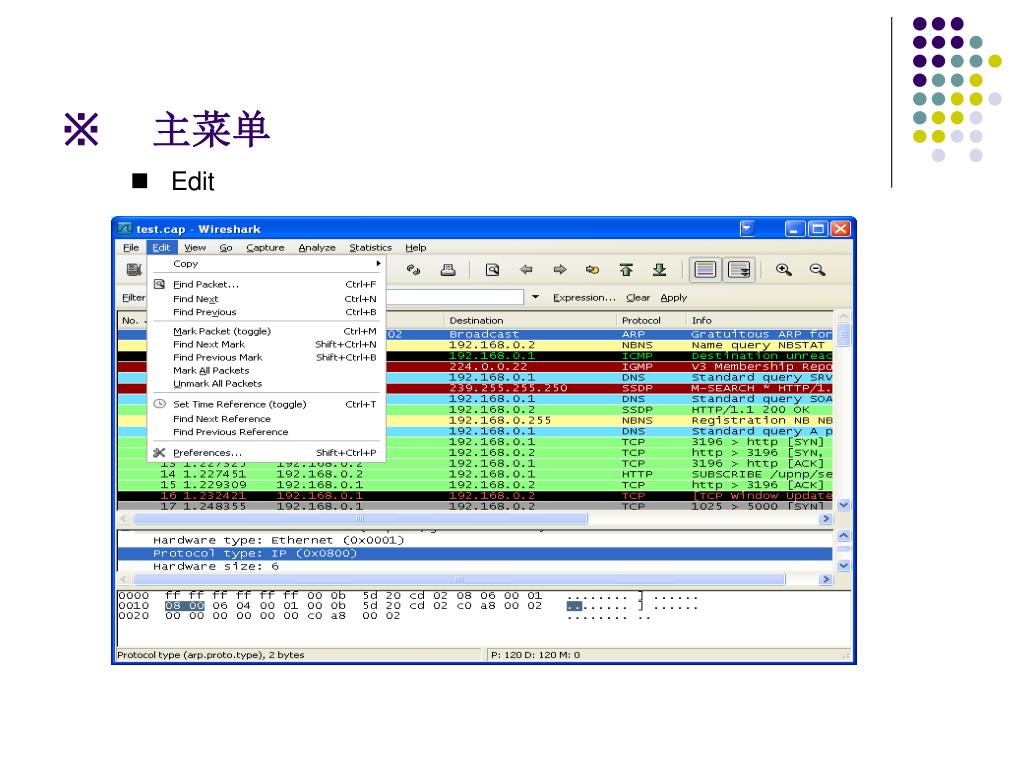Choose Unmark All Packets

coord(267,383)
